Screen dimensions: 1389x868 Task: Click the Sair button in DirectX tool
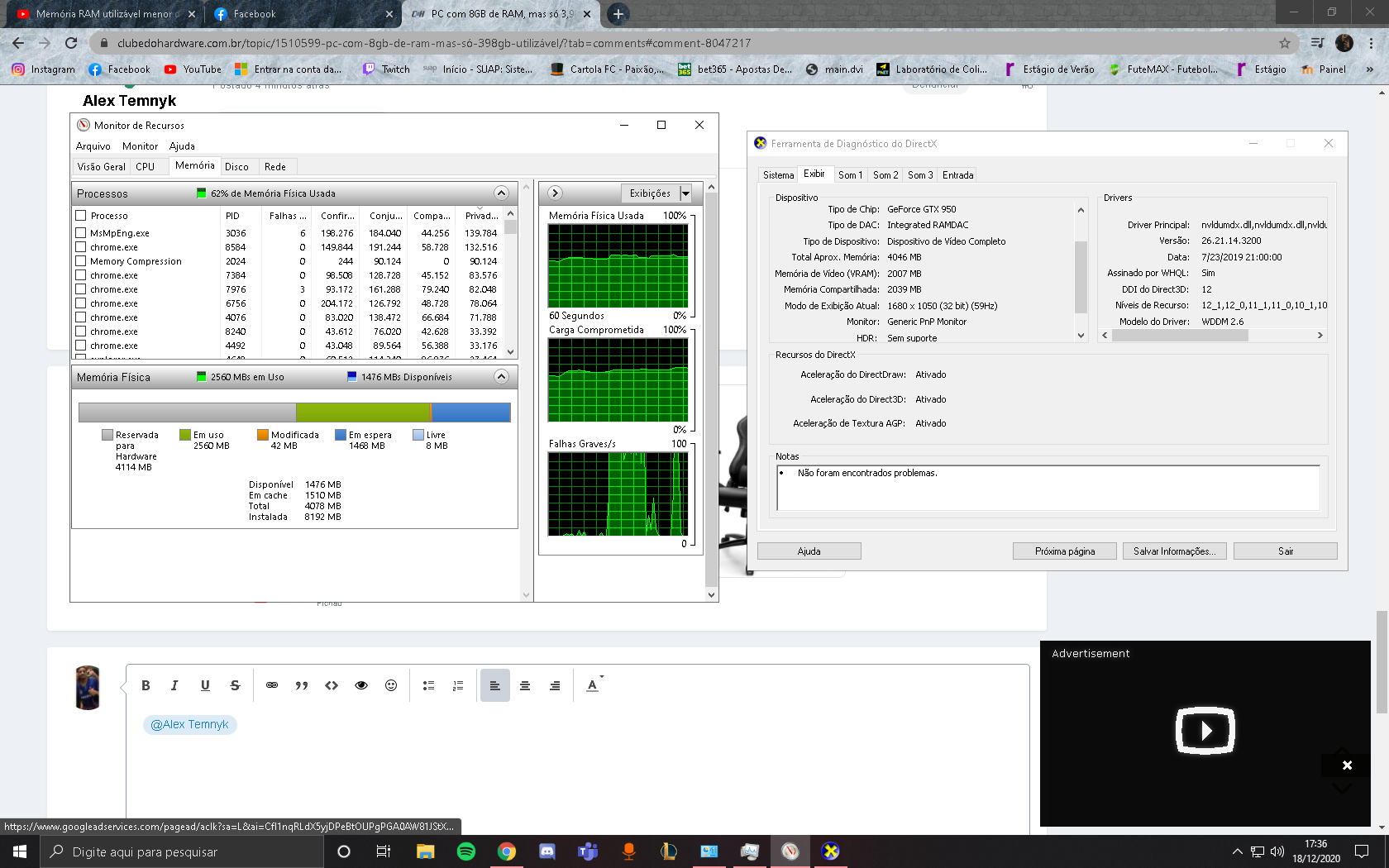(x=1286, y=551)
